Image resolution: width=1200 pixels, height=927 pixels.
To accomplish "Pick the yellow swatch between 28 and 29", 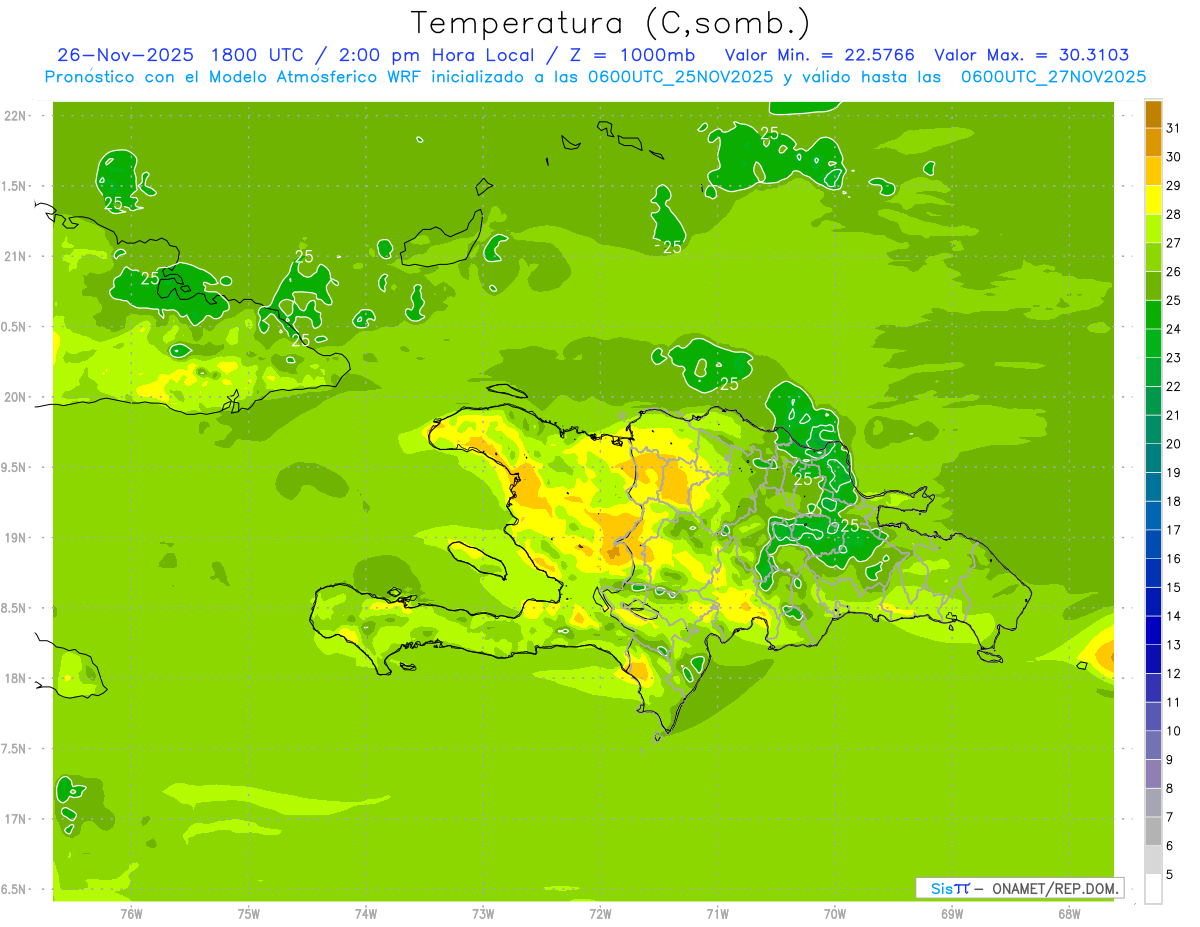I will [x=1153, y=201].
